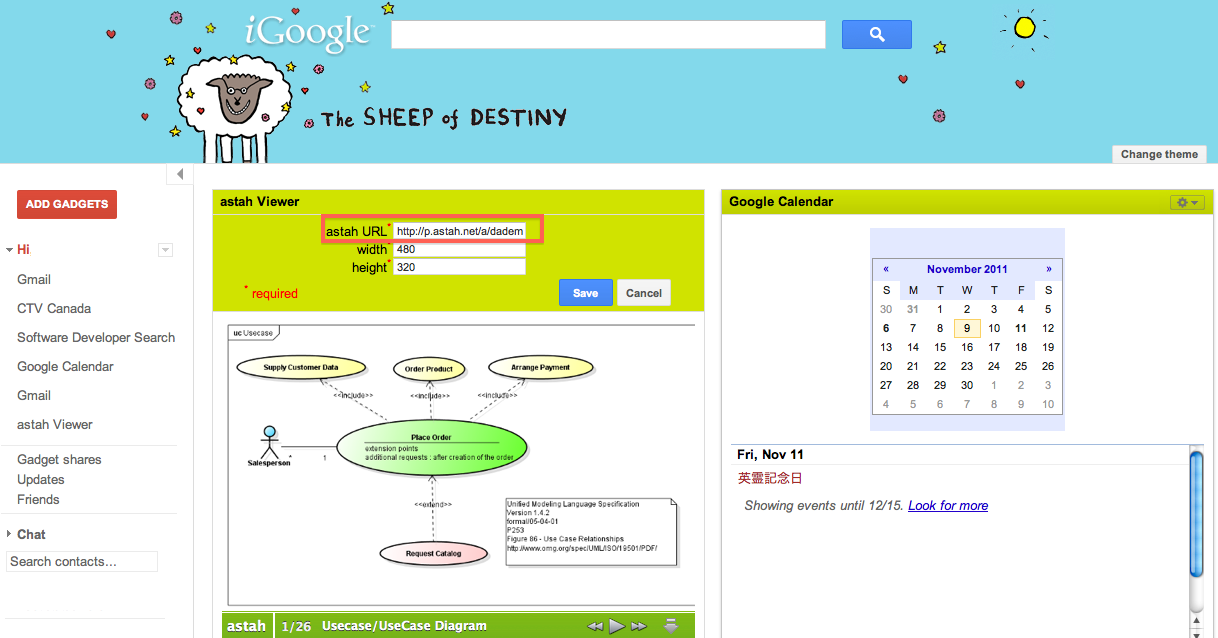Go to next month in calendar

[1048, 269]
